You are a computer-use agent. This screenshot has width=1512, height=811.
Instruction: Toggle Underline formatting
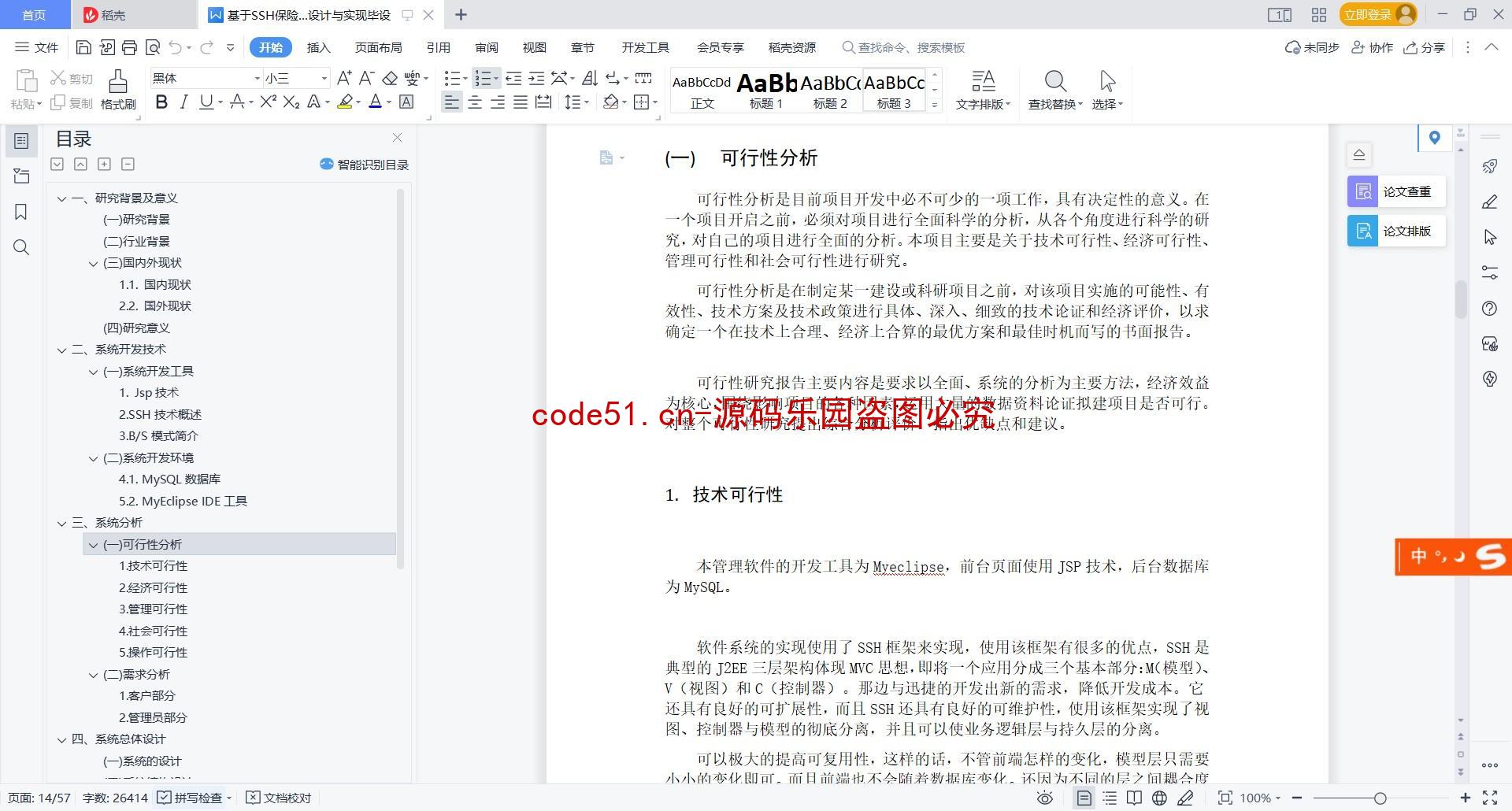[206, 102]
